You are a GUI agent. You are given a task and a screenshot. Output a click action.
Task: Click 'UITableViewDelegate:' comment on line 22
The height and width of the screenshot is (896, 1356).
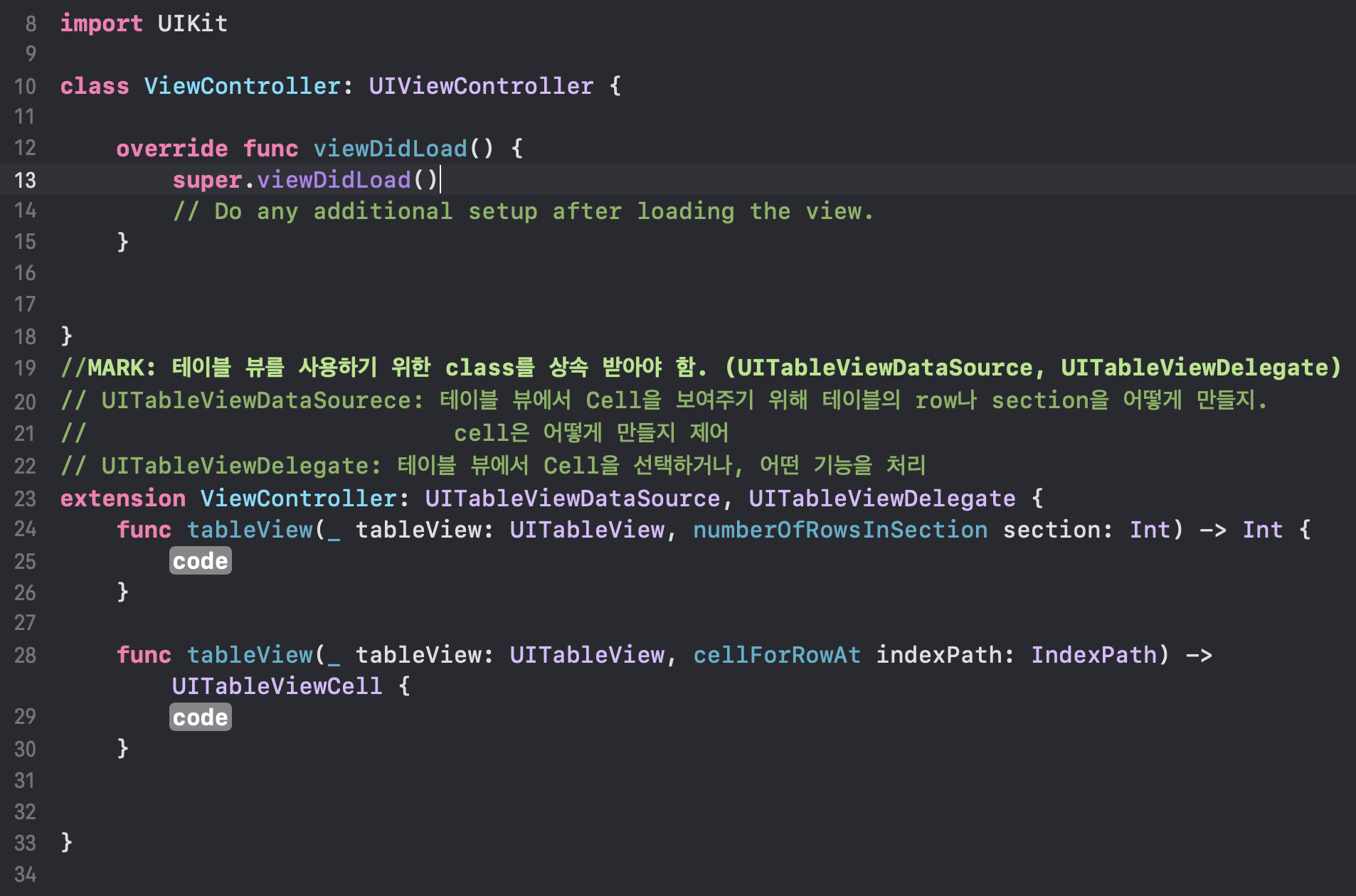pyautogui.click(x=241, y=466)
